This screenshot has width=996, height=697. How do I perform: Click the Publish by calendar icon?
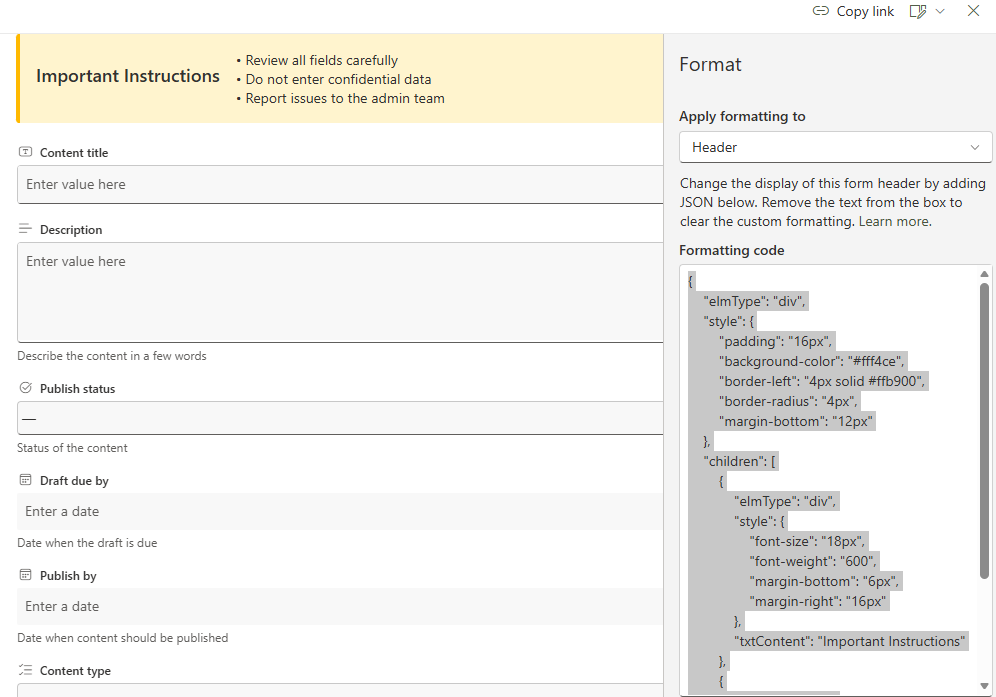tap(26, 575)
